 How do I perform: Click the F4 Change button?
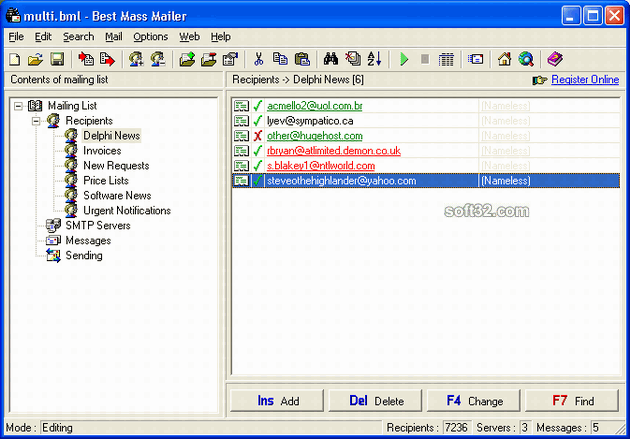click(x=474, y=400)
